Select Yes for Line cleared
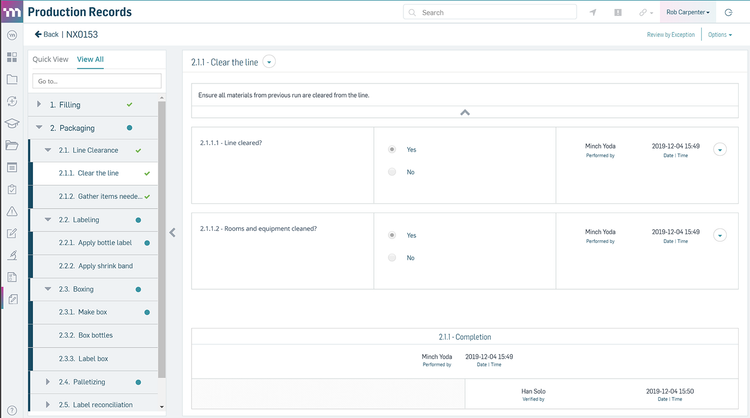Viewport: 750px width, 418px height. click(x=391, y=149)
